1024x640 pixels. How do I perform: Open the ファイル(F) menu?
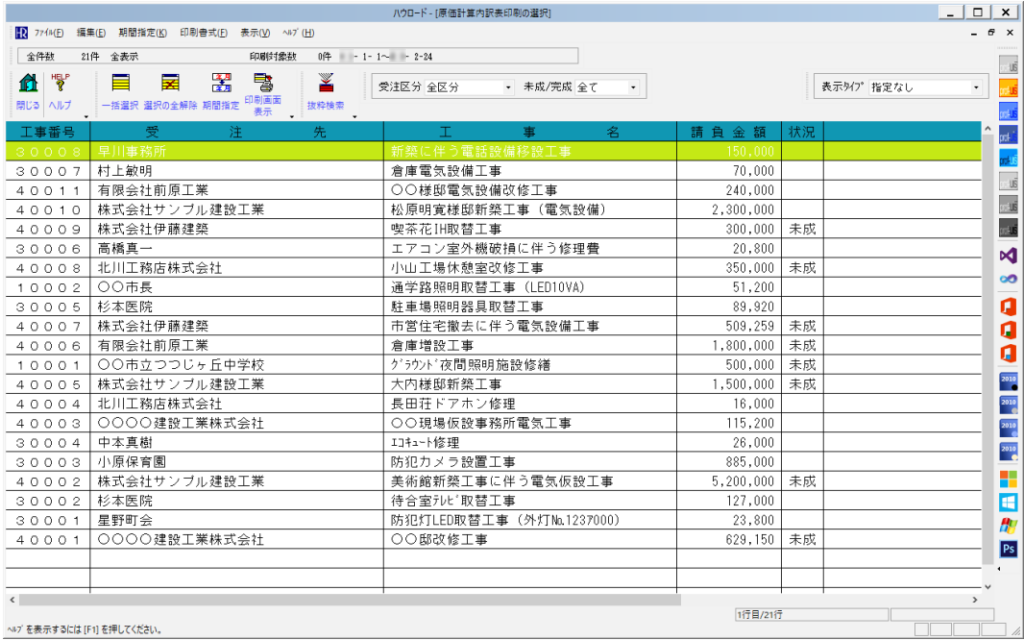click(49, 33)
